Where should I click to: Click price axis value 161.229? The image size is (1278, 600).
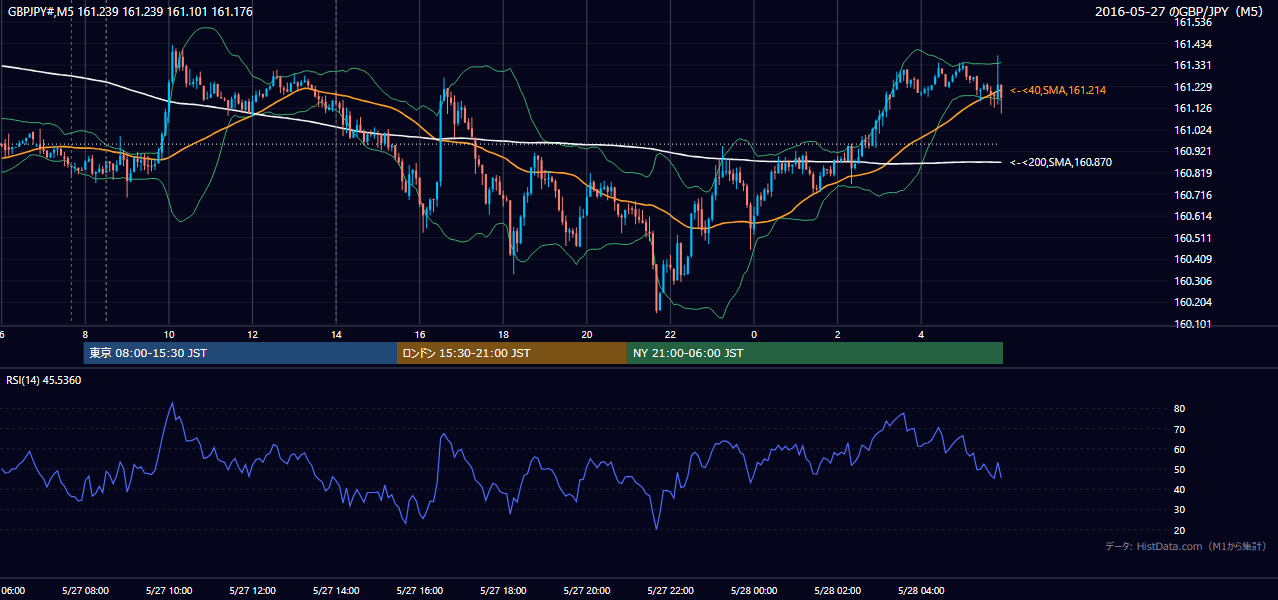click(1193, 87)
